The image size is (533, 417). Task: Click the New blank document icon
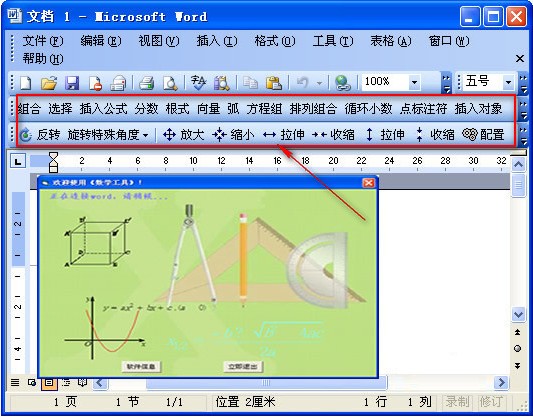coord(26,83)
